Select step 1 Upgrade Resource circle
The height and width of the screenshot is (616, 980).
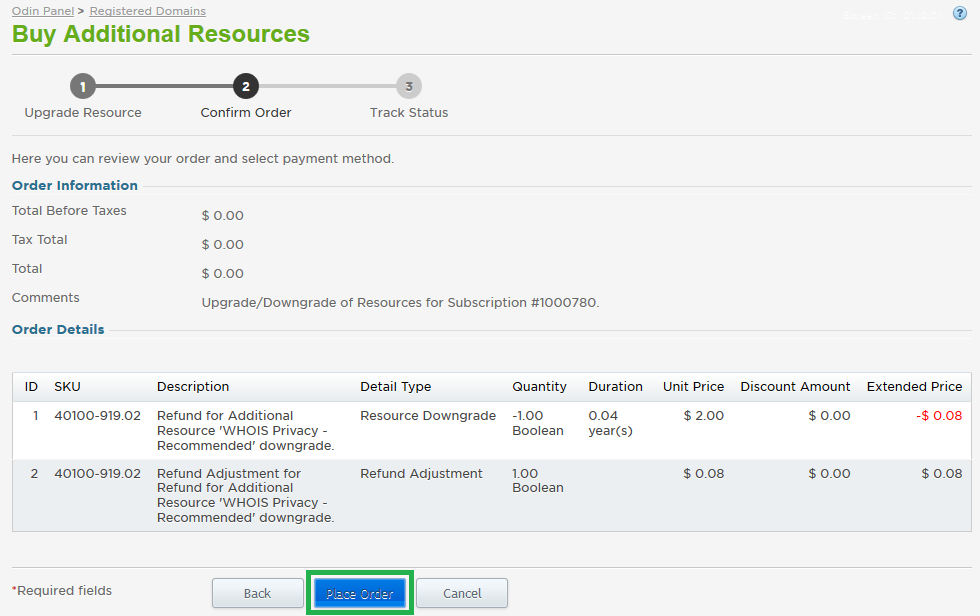point(82,86)
